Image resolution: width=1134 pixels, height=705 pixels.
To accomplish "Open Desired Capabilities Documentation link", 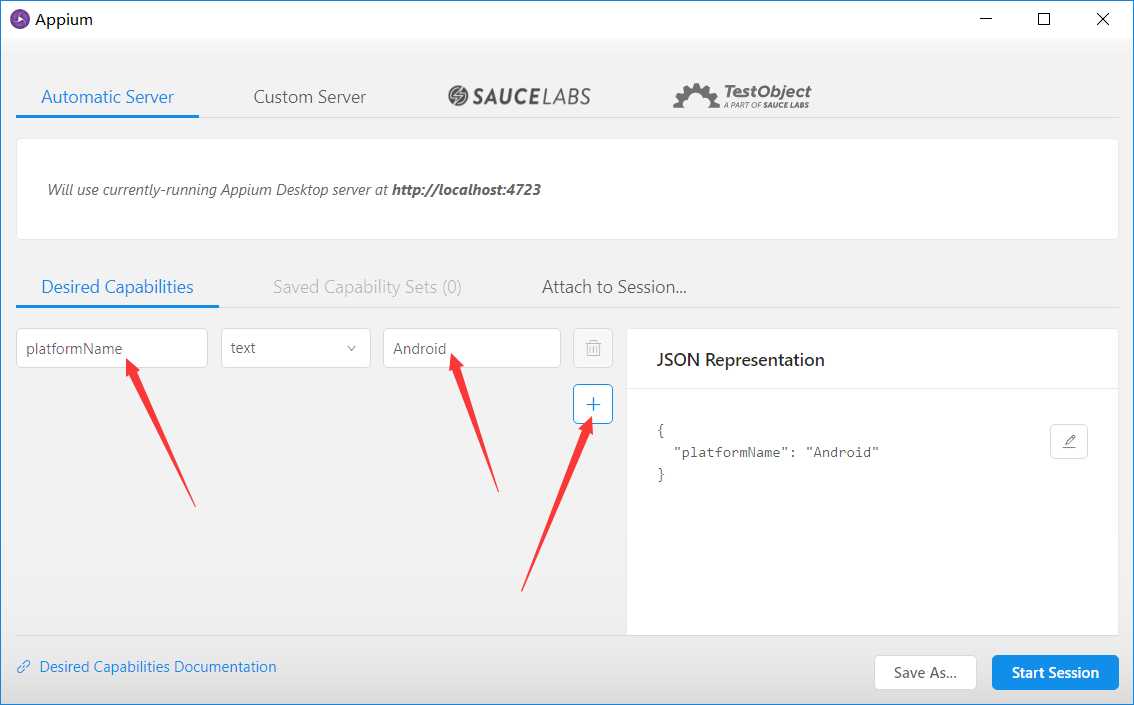I will pyautogui.click(x=158, y=667).
